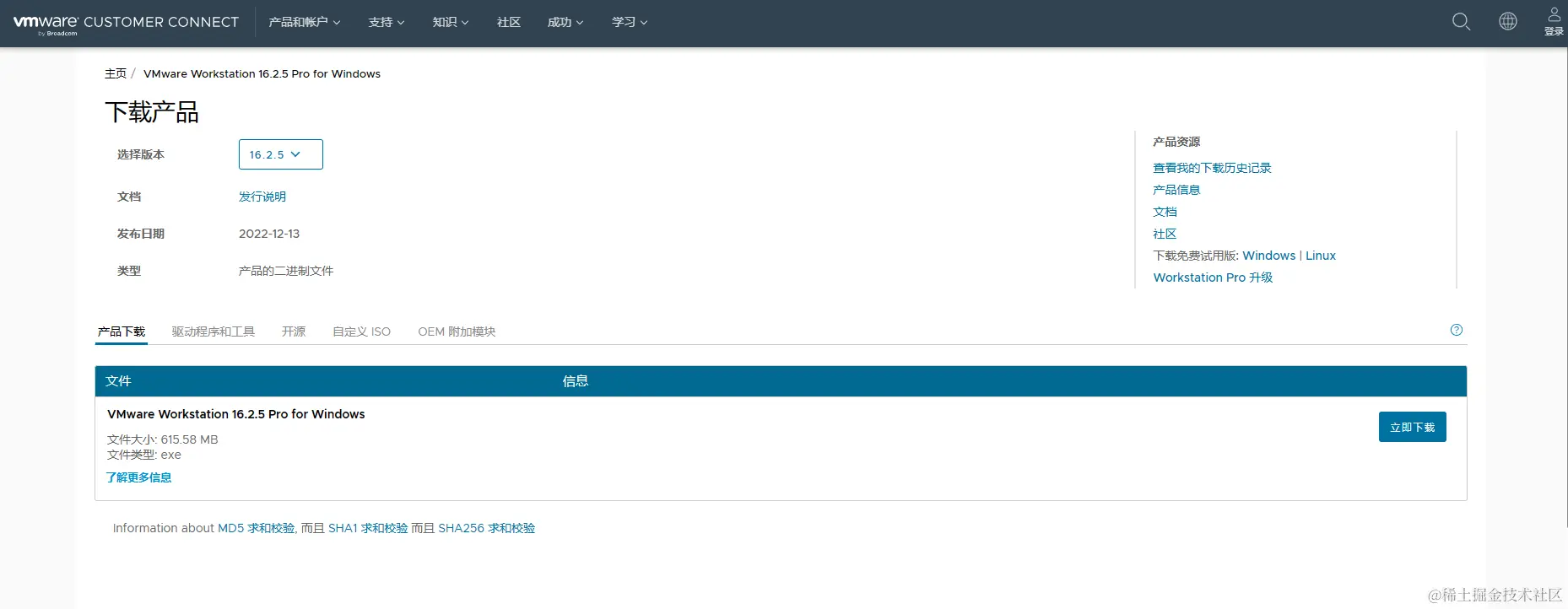Open the MD5 求和校验 link
This screenshot has height=609, width=1568.
[257, 528]
